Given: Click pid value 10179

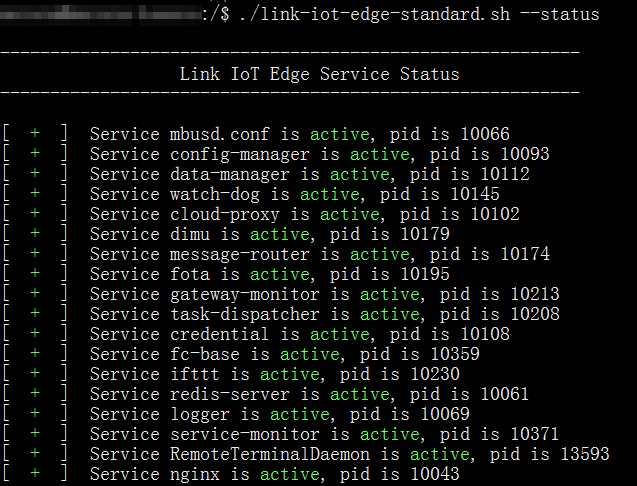Looking at the screenshot, I should click(425, 234).
